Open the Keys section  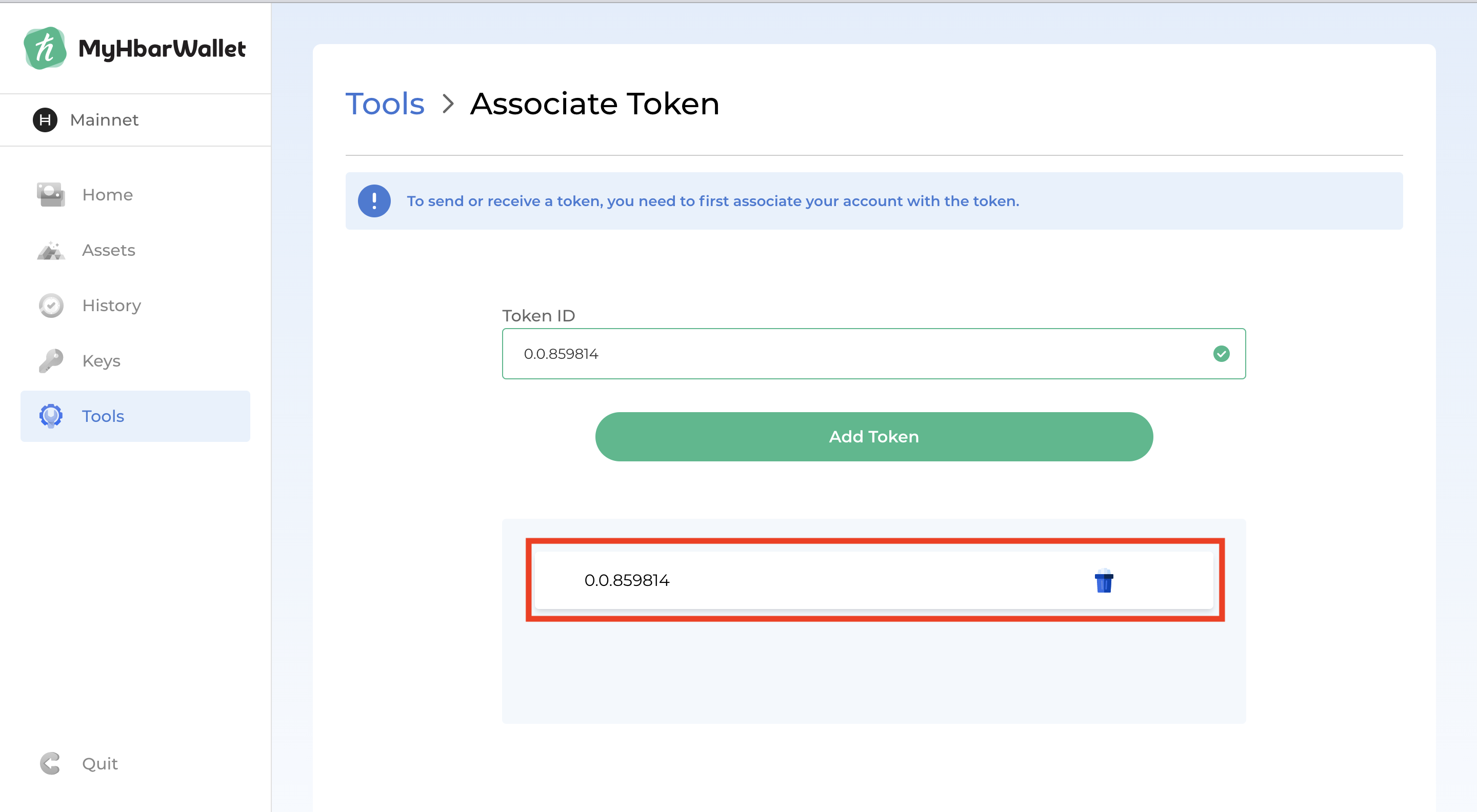click(x=101, y=361)
